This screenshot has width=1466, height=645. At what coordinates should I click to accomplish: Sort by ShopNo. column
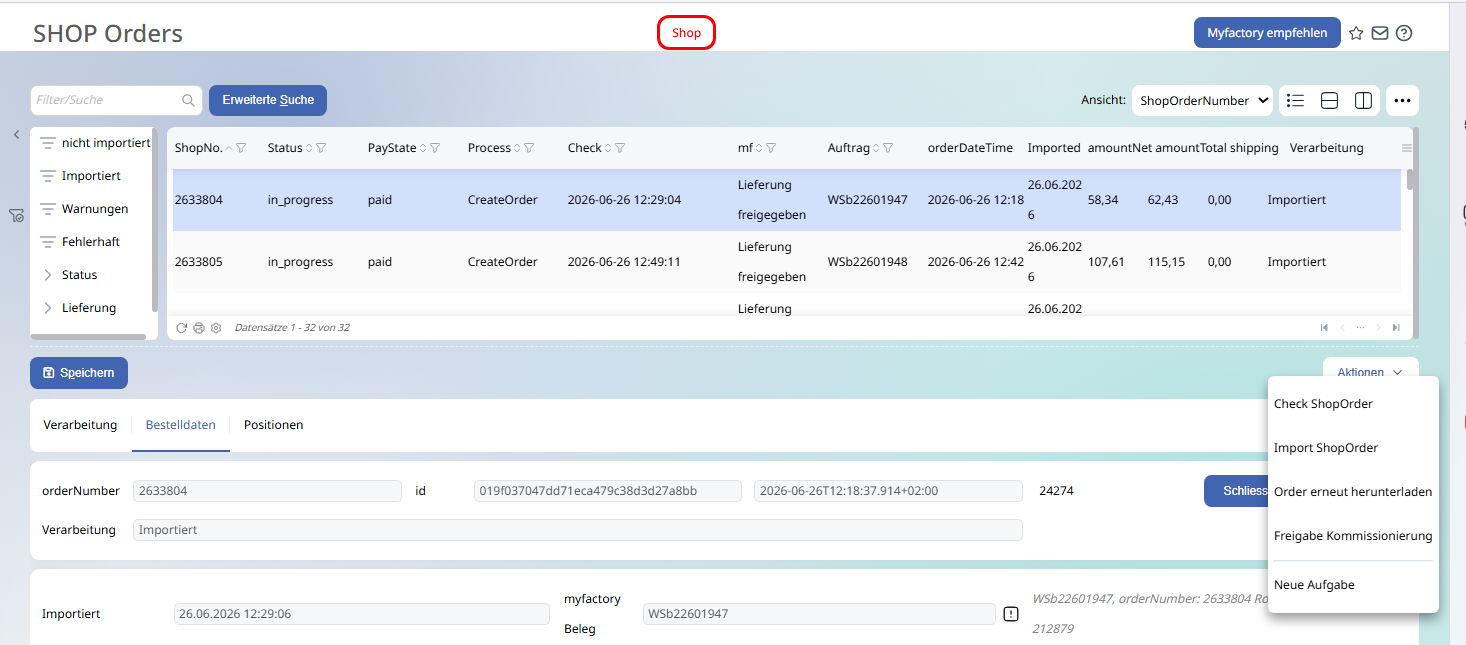click(x=229, y=148)
